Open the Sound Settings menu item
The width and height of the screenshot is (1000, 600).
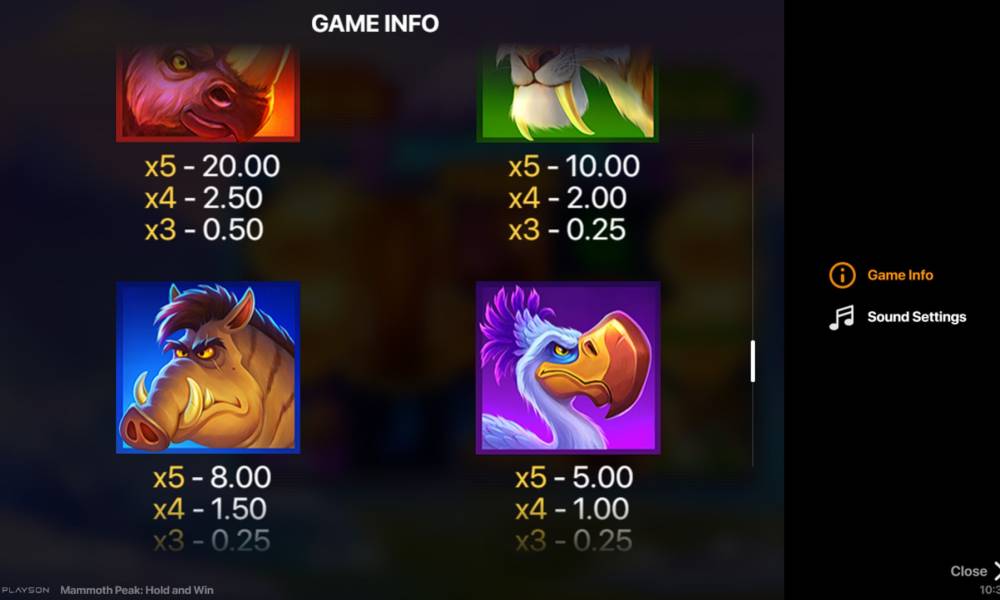(x=916, y=317)
